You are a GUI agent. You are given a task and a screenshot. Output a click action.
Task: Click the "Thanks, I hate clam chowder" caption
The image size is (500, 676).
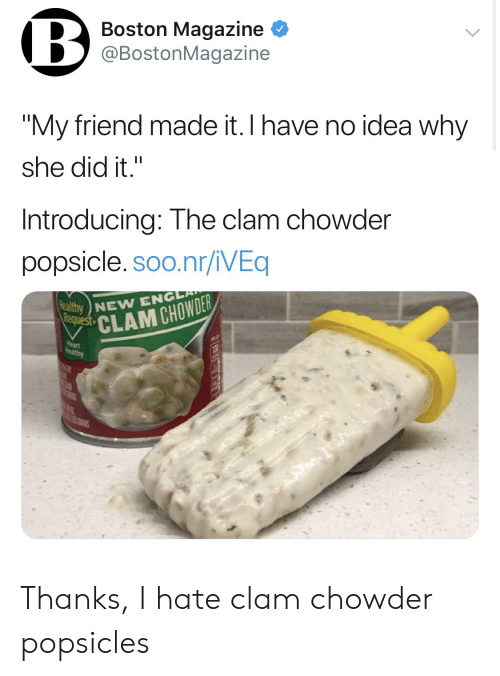coord(226,599)
